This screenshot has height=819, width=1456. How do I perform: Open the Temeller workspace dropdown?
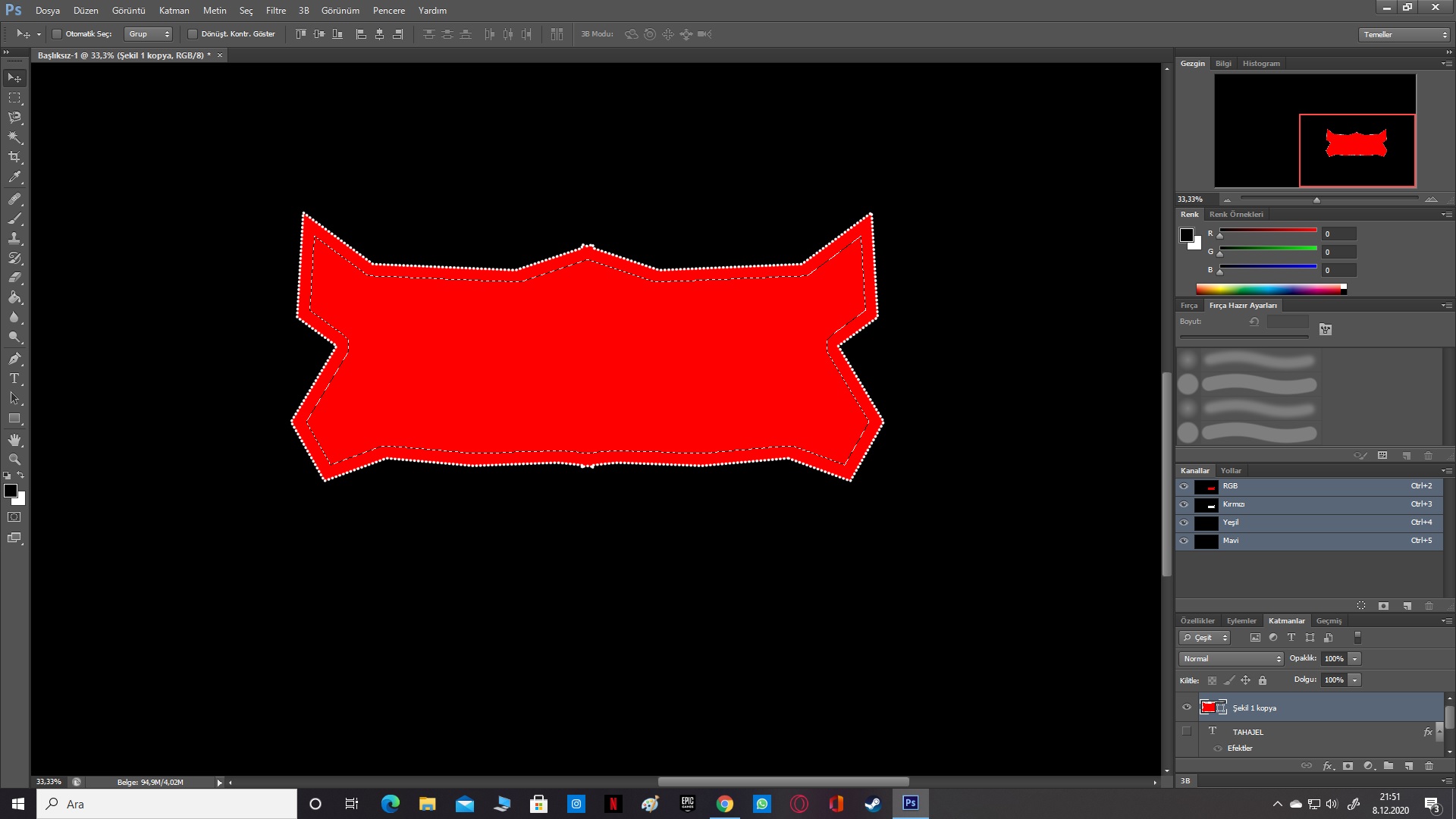1404,35
